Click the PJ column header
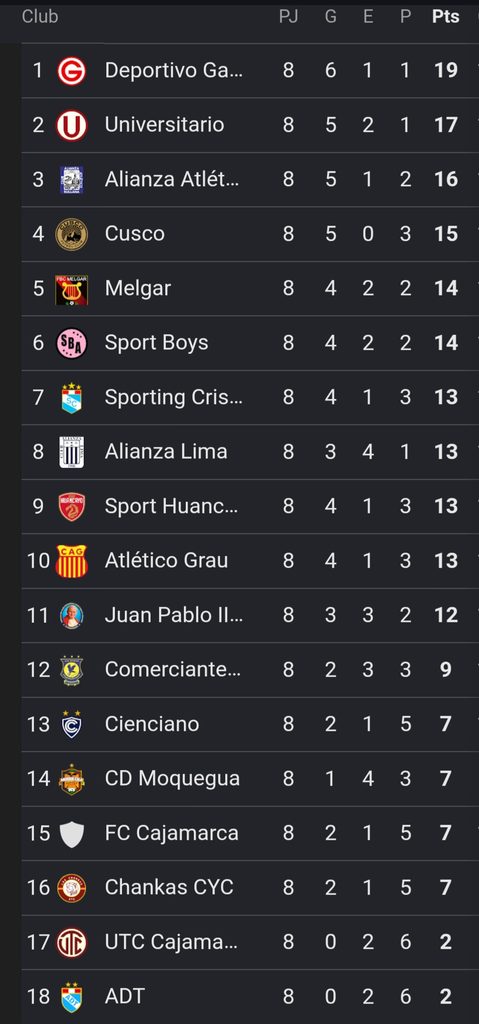The height and width of the screenshot is (1024, 479). tap(288, 17)
